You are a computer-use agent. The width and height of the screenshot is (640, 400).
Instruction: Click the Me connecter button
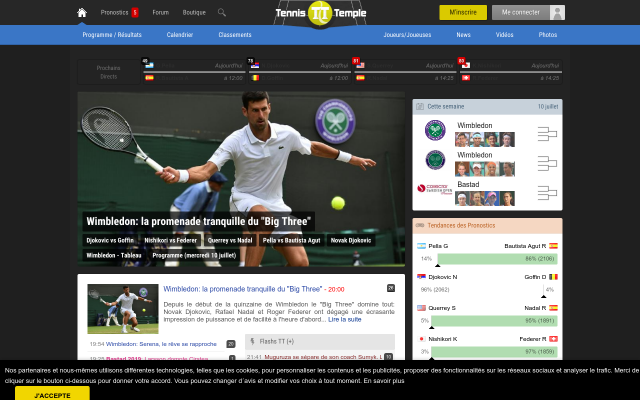521,13
